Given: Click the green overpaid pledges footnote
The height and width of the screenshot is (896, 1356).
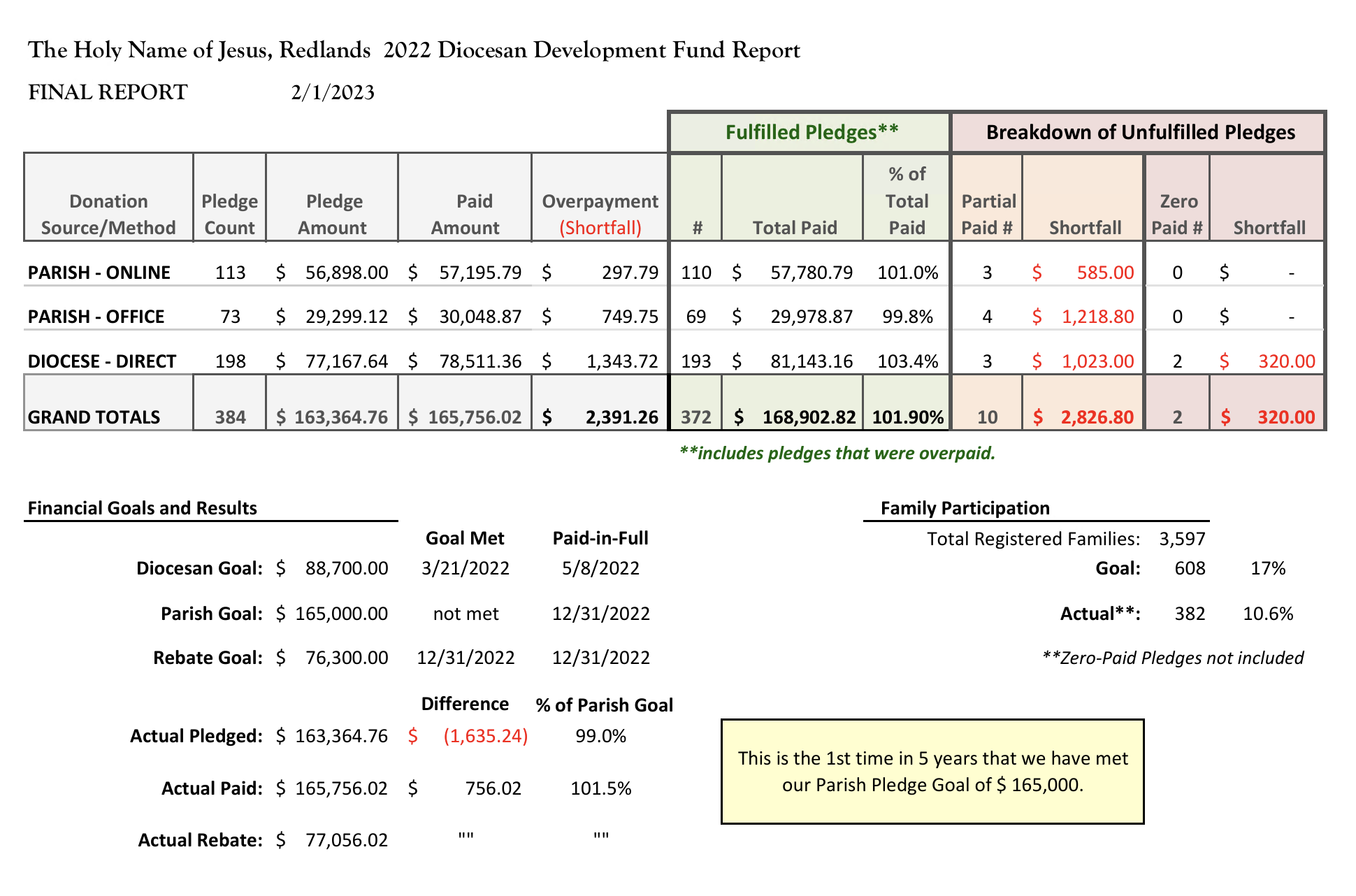Looking at the screenshot, I should tap(837, 454).
